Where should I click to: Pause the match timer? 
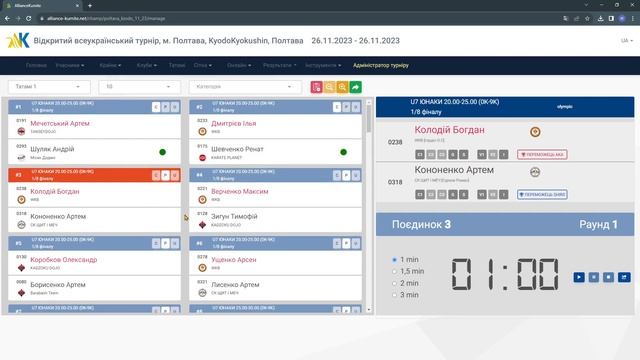click(593, 277)
